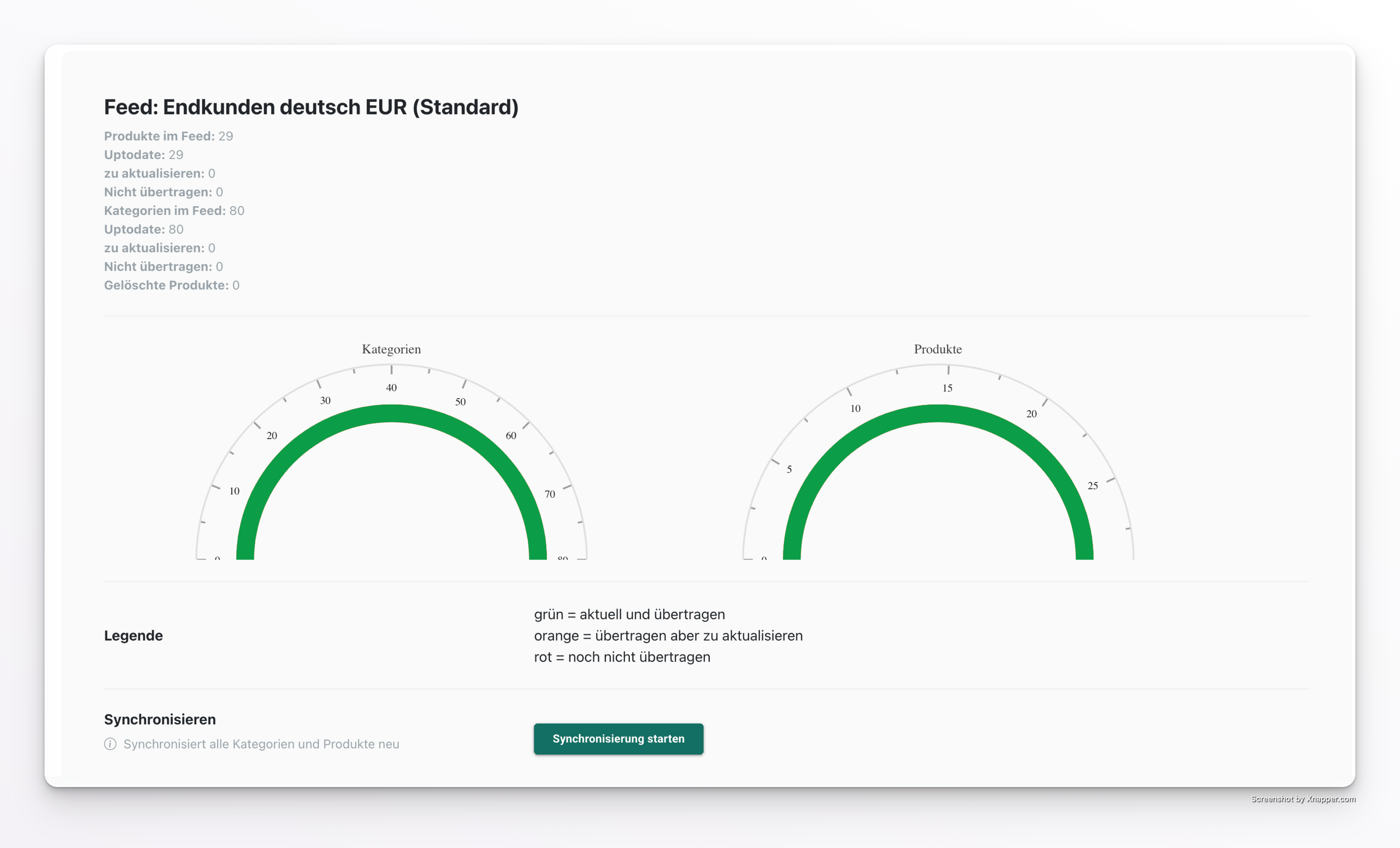1400x848 pixels.
Task: Click the Feed: Endkunden deutsch EUR heading
Action: [311, 107]
